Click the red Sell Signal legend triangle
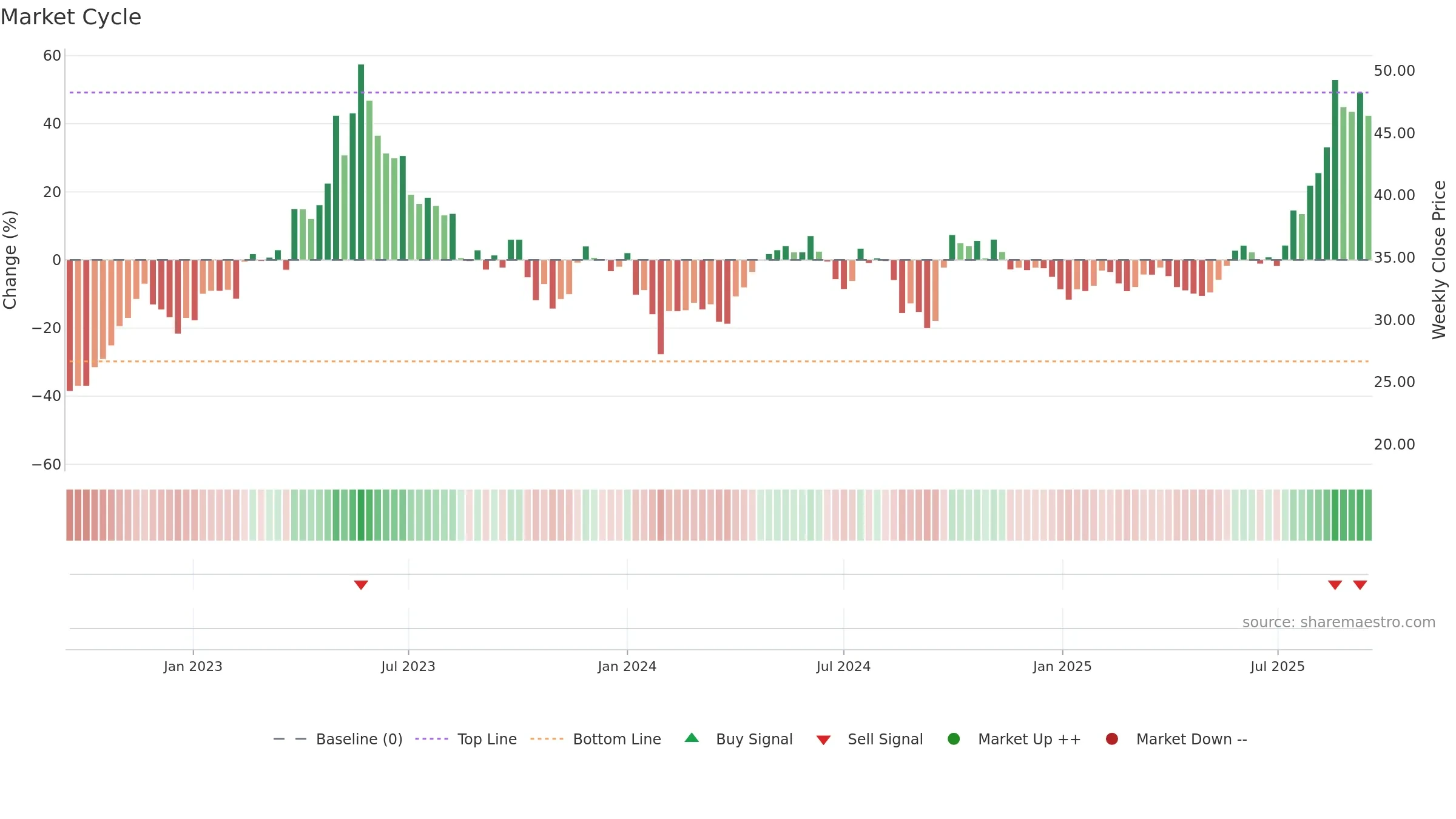Image resolution: width=1456 pixels, height=819 pixels. (823, 740)
